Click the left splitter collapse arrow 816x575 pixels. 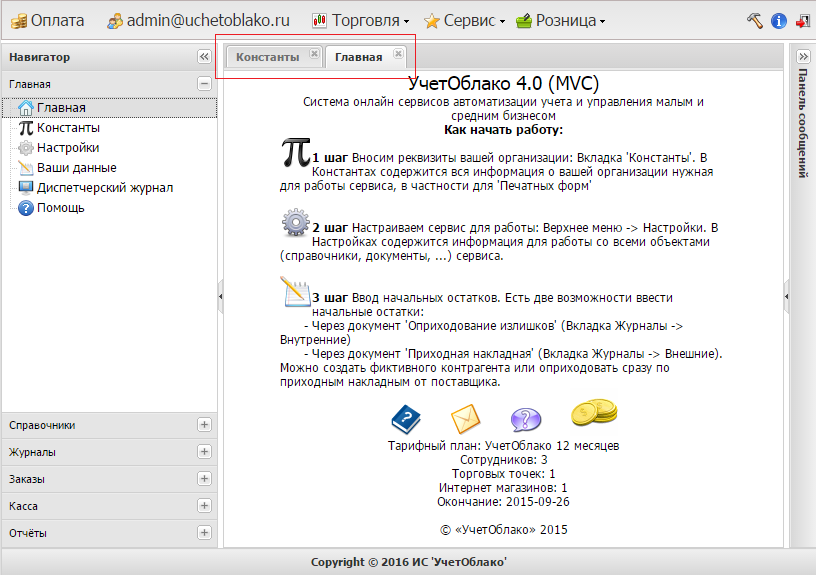click(x=221, y=297)
